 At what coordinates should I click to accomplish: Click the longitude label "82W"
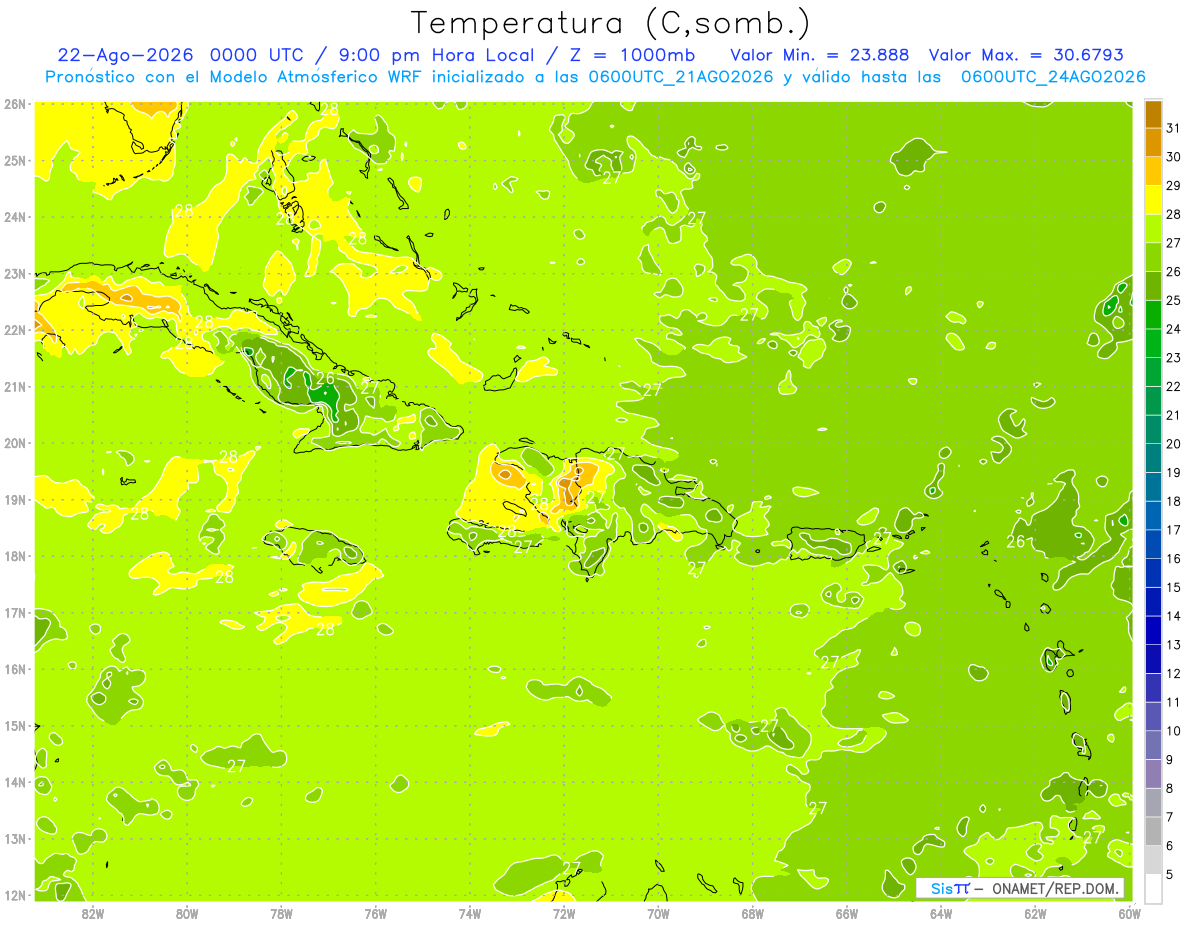92,913
